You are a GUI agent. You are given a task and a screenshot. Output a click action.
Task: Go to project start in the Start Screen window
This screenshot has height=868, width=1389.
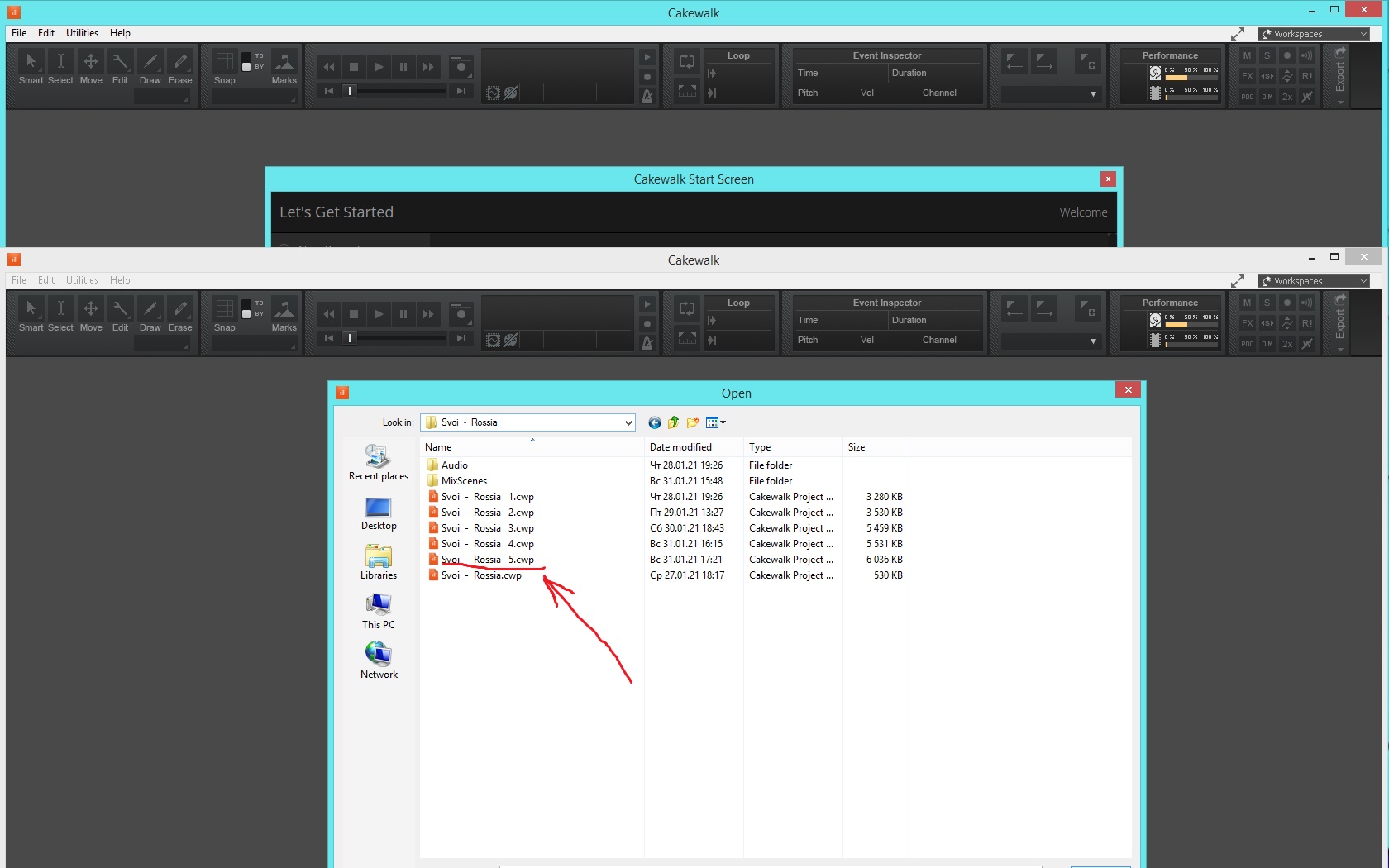(329, 91)
